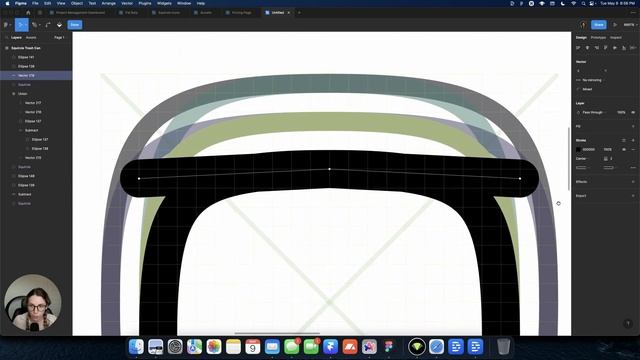Image resolution: width=640 pixels, height=360 pixels.
Task: Click the black stroke color swatch
Action: click(578, 149)
